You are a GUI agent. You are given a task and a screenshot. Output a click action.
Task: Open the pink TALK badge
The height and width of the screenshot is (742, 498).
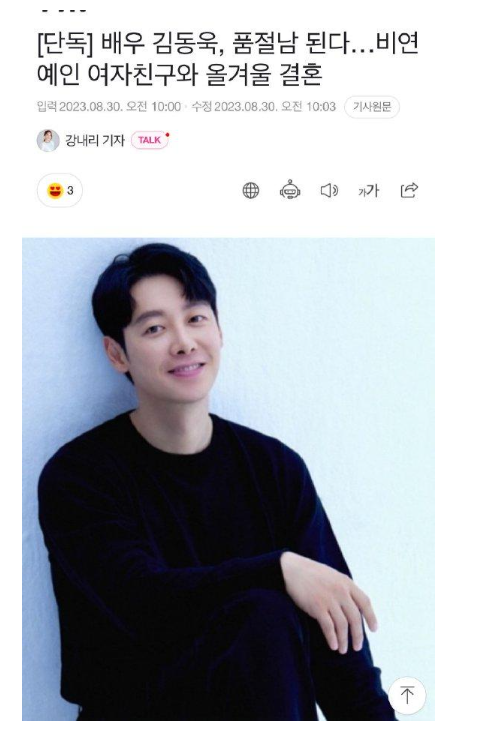tap(150, 140)
